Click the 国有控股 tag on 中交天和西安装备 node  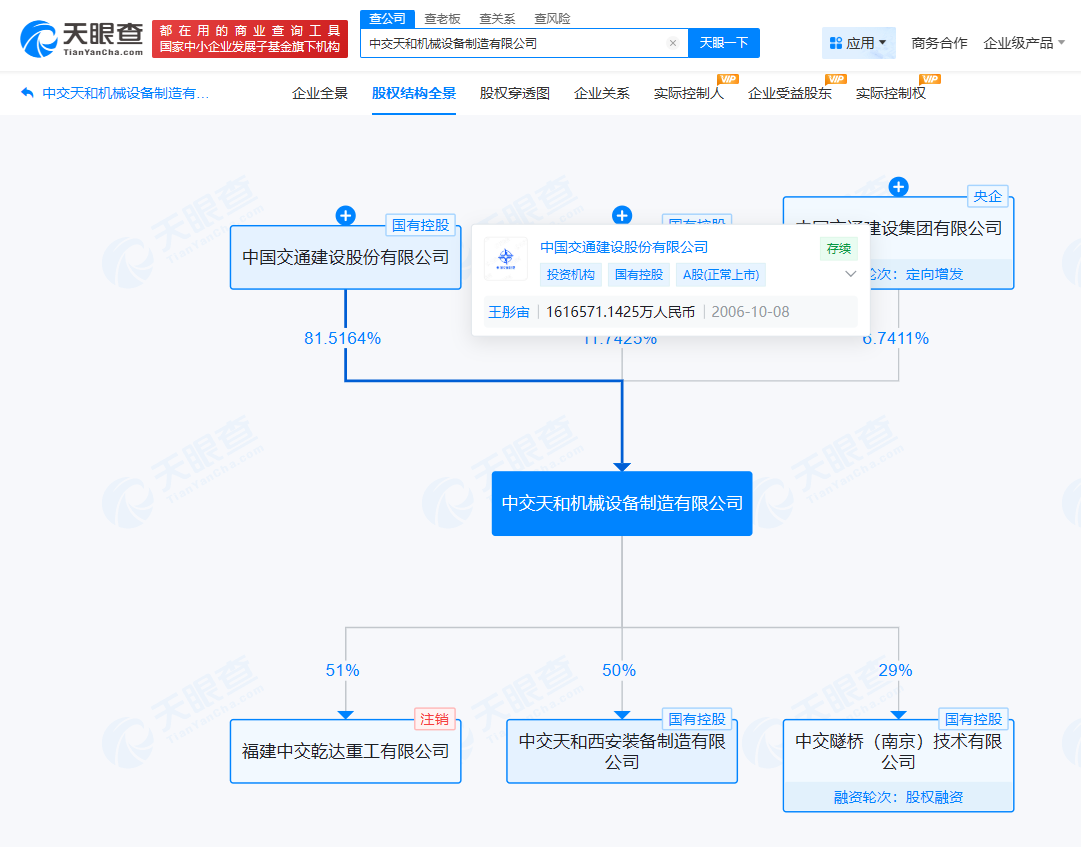click(x=697, y=720)
